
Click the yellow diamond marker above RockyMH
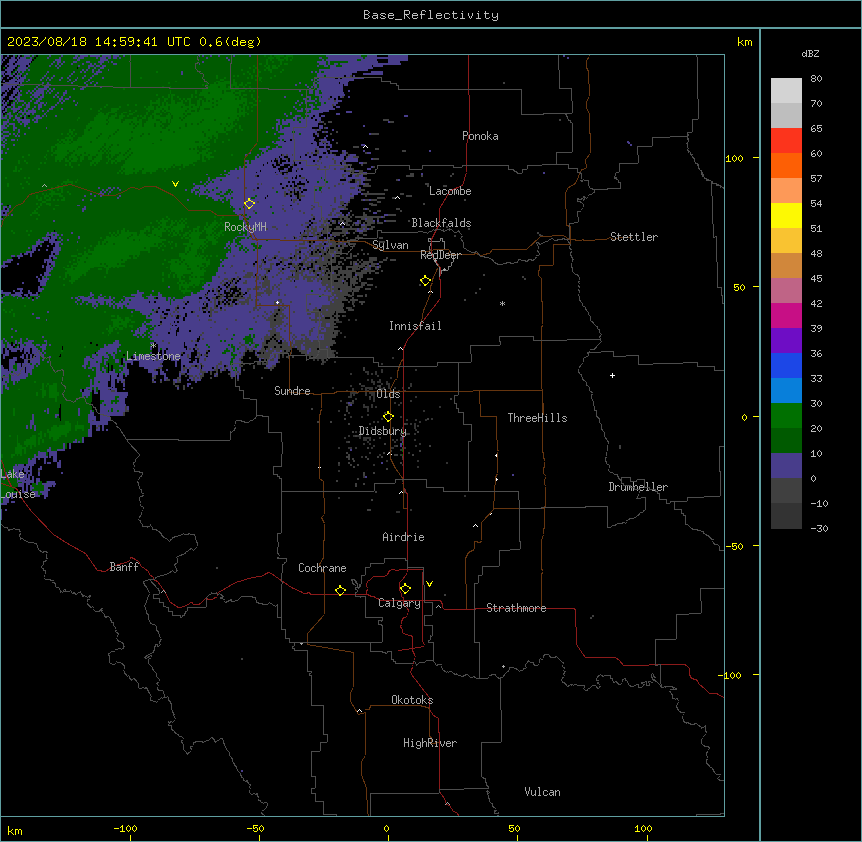pos(249,204)
